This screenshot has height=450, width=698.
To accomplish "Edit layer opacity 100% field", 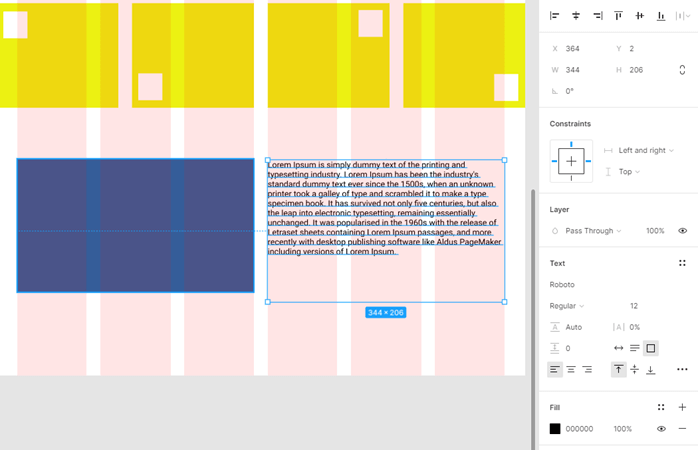I will pyautogui.click(x=655, y=231).
